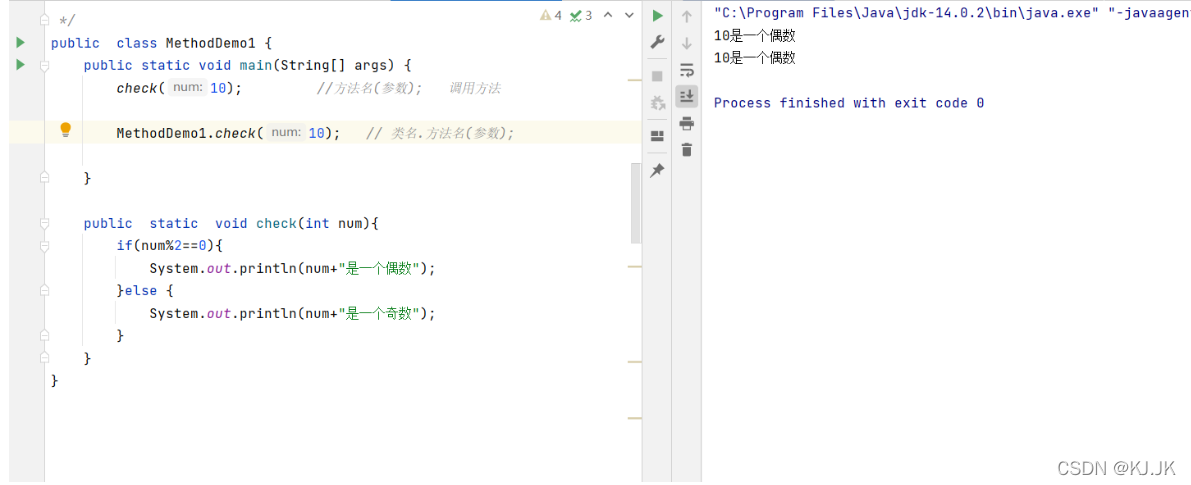Collapse the if(num%2==0) block fold marker
Screen dimensions: 1191x485
point(45,247)
